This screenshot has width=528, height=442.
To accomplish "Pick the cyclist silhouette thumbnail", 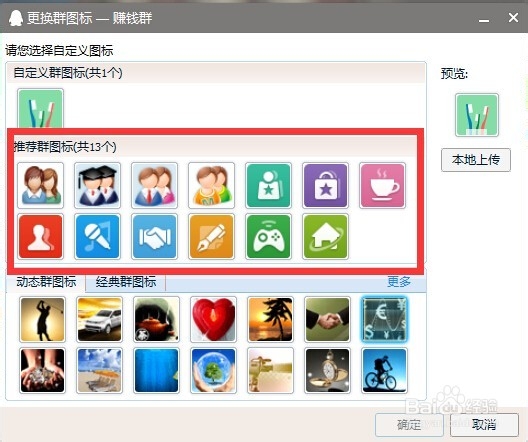I will [384, 371].
